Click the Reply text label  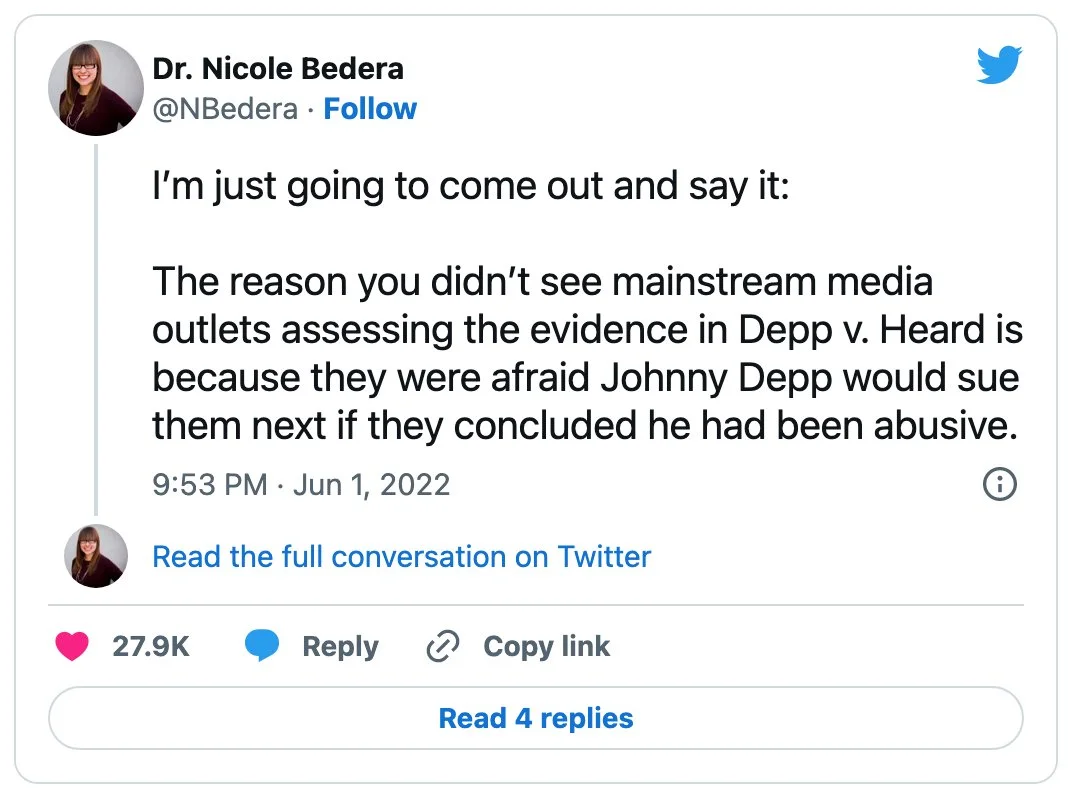pos(340,647)
